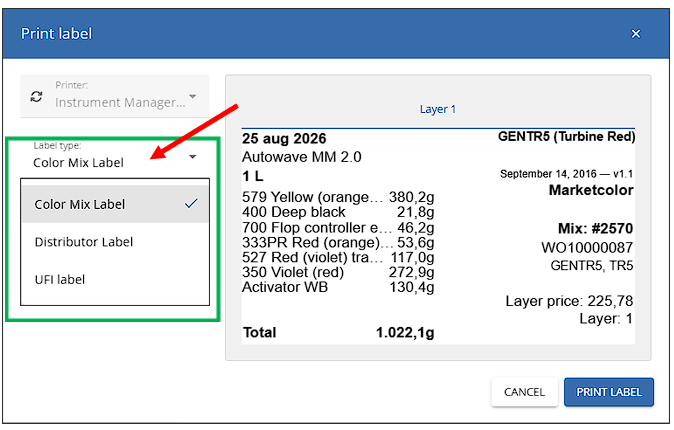Click 'Autowave MM 2.0' text
674x430 pixels.
pos(302,157)
